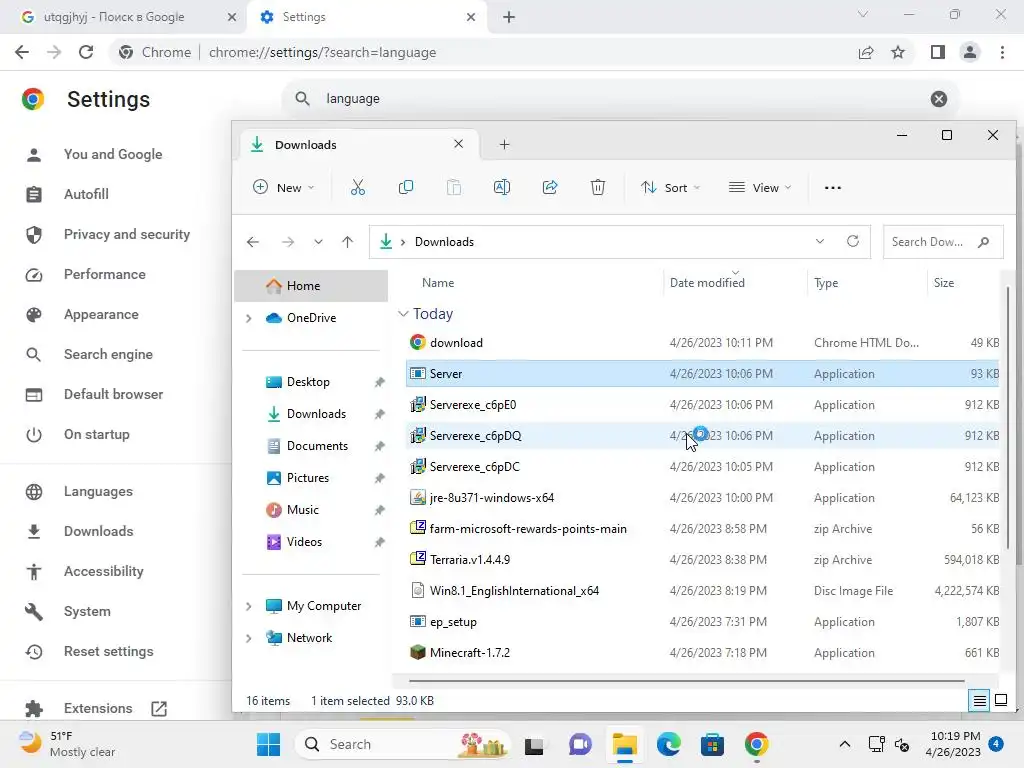Select the Serverexe_c6pDC file
1024x768 pixels.
tap(702, 467)
